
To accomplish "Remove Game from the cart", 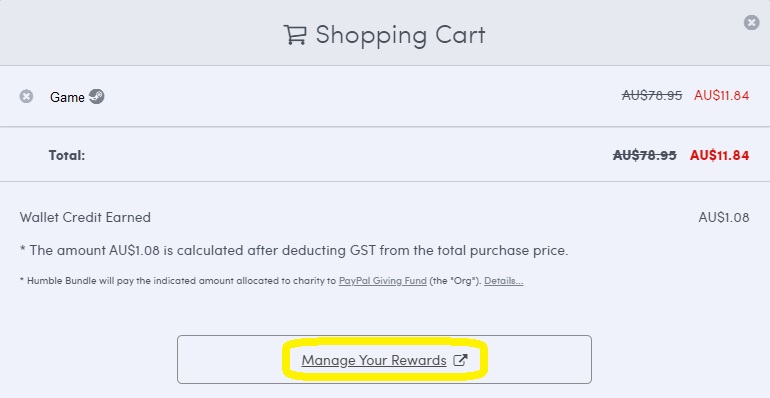I will [26, 96].
